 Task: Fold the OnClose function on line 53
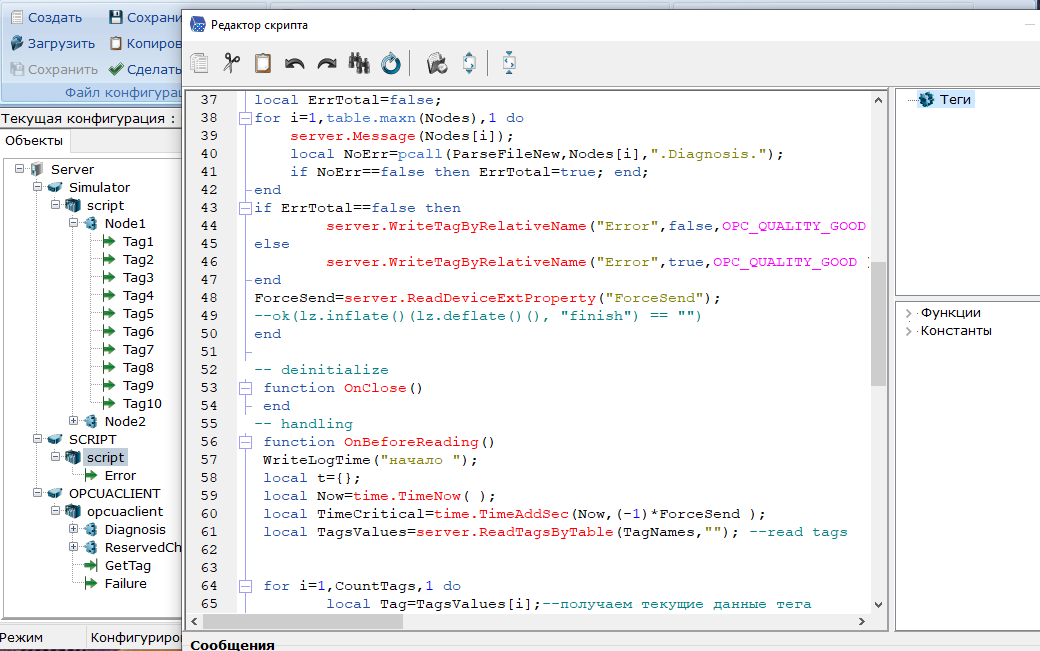(x=245, y=388)
